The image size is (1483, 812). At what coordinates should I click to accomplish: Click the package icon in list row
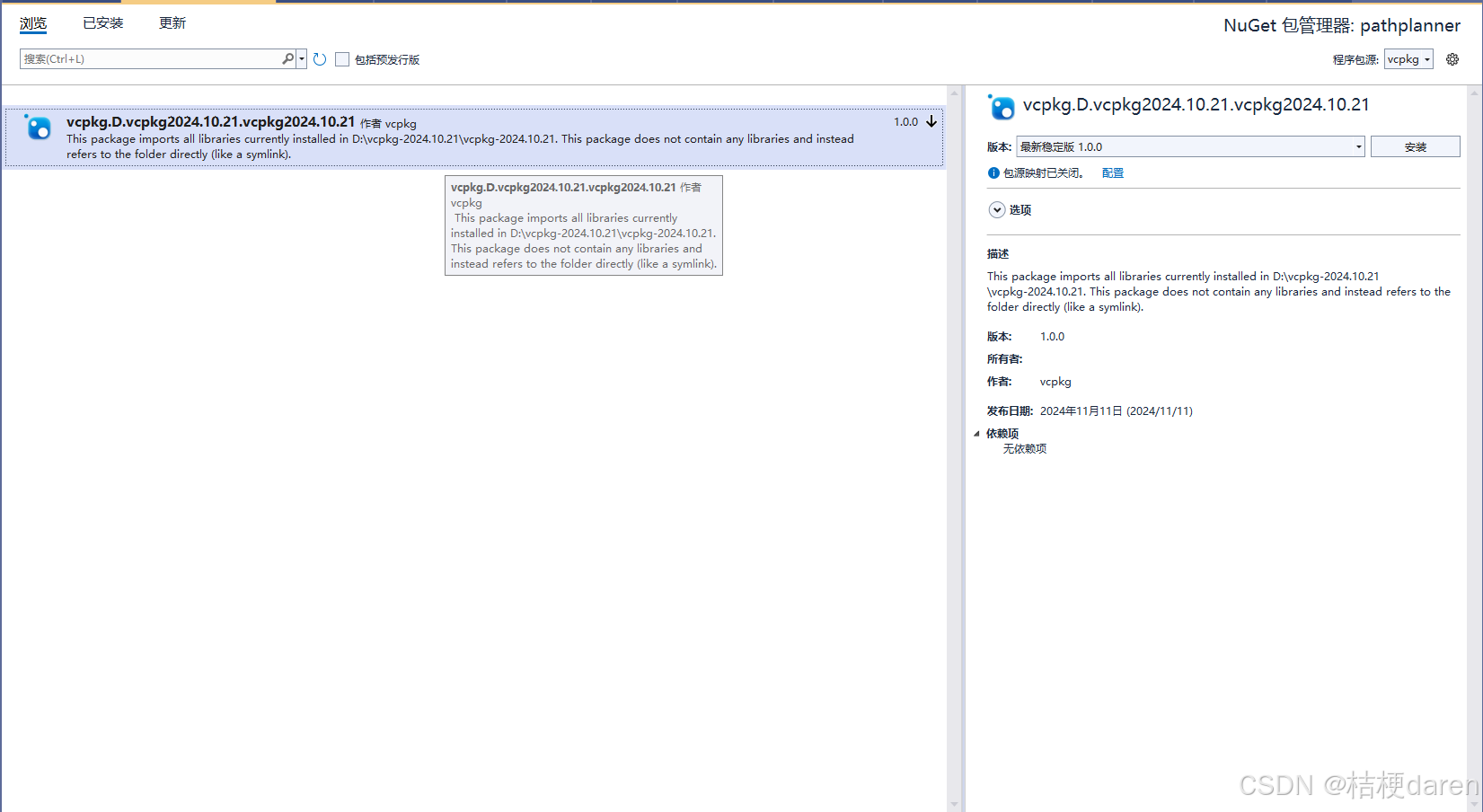click(x=39, y=128)
